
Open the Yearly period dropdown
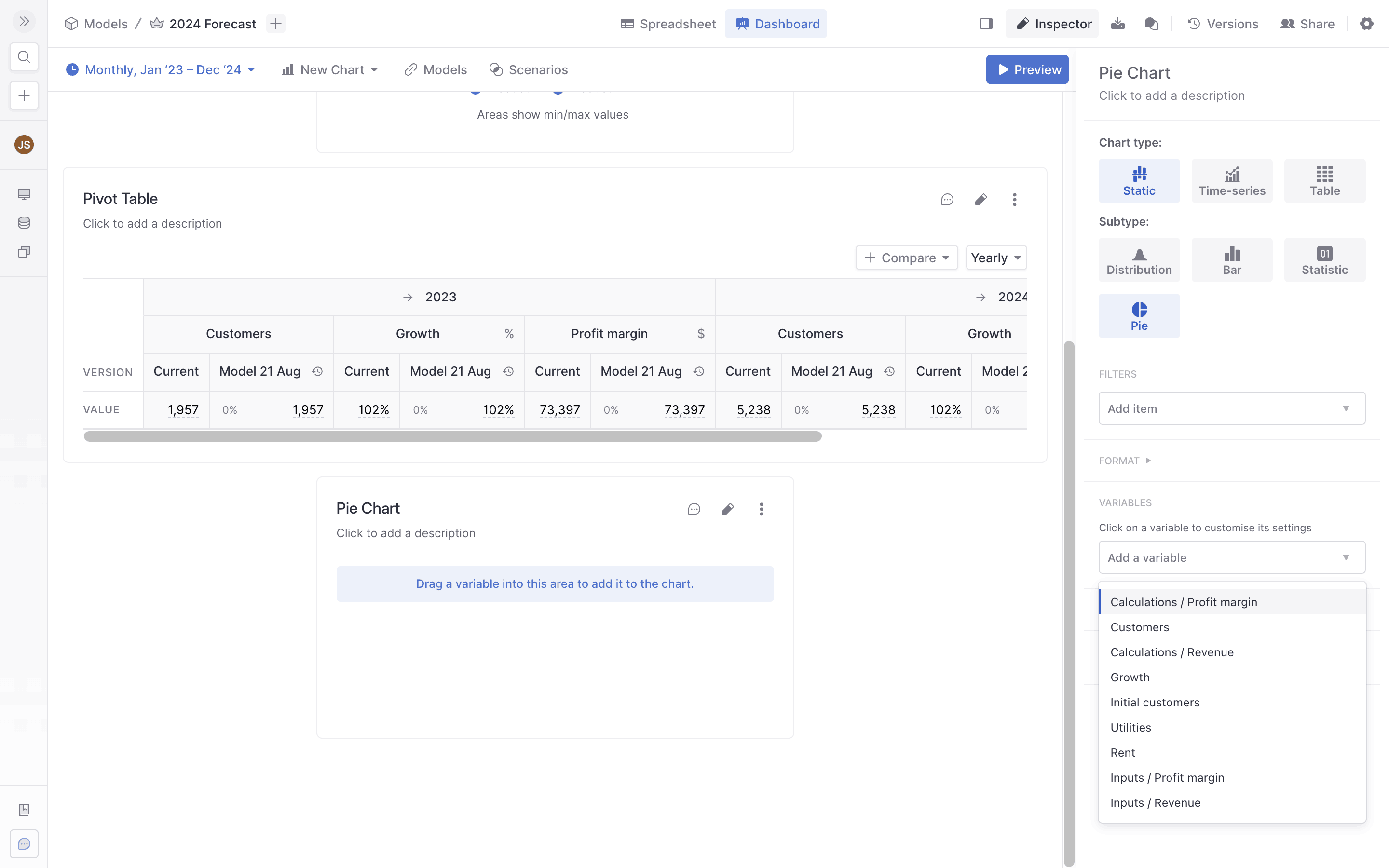click(x=996, y=258)
